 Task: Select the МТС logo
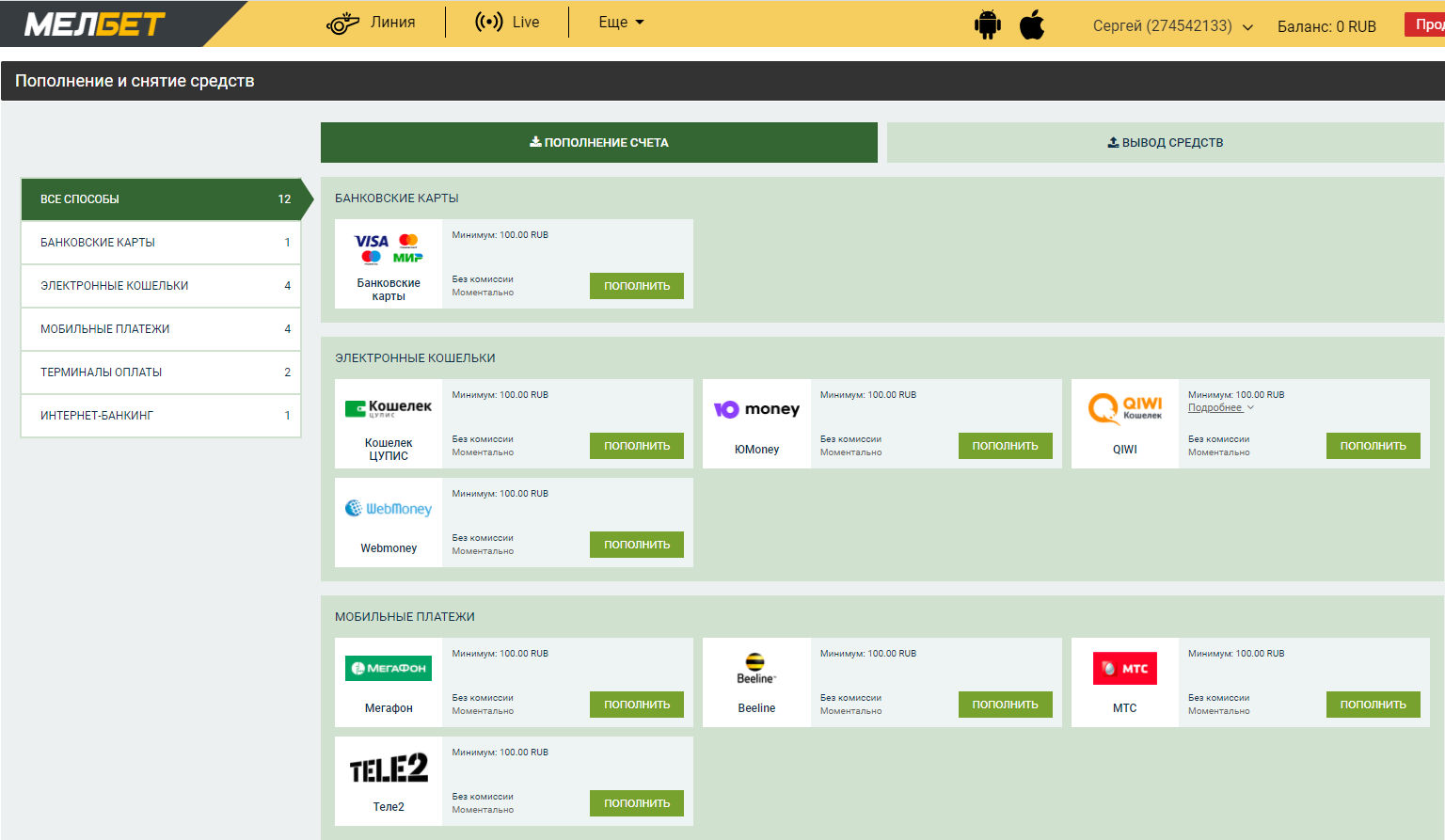(x=1125, y=668)
